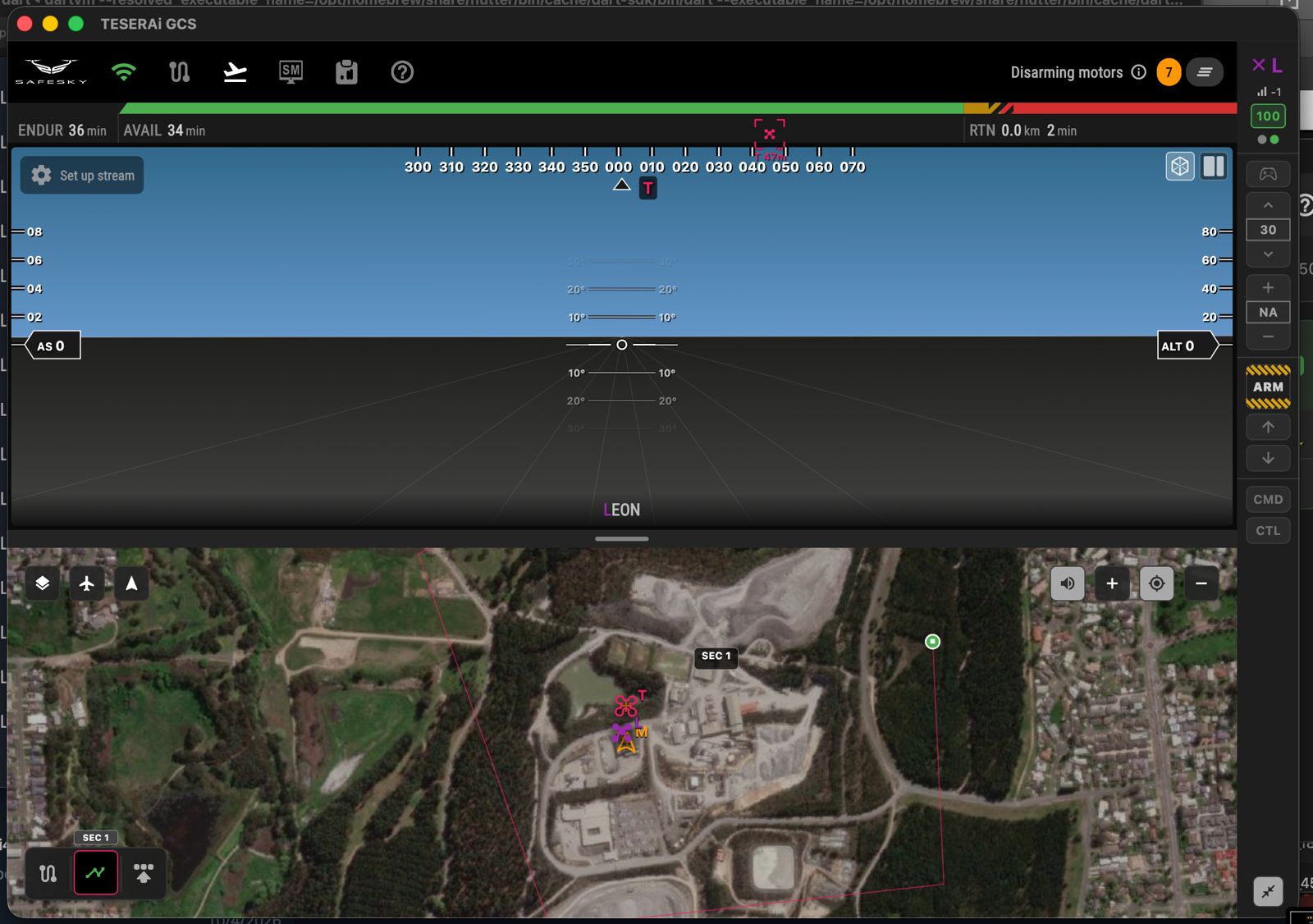The width and height of the screenshot is (1313, 924).
Task: Click Disarming motors status text
Action: click(x=1066, y=72)
